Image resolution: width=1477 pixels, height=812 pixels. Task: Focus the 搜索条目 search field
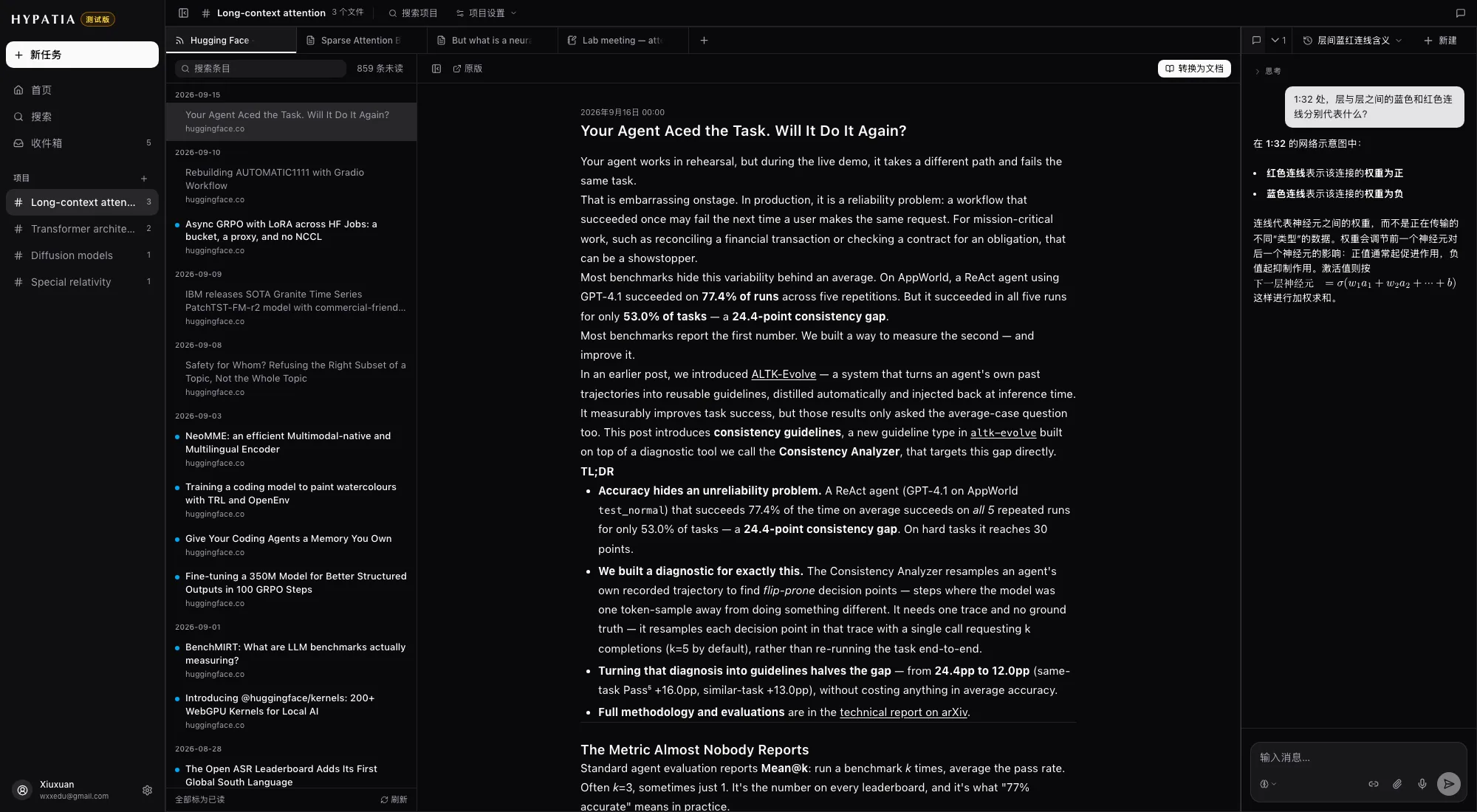click(260, 69)
